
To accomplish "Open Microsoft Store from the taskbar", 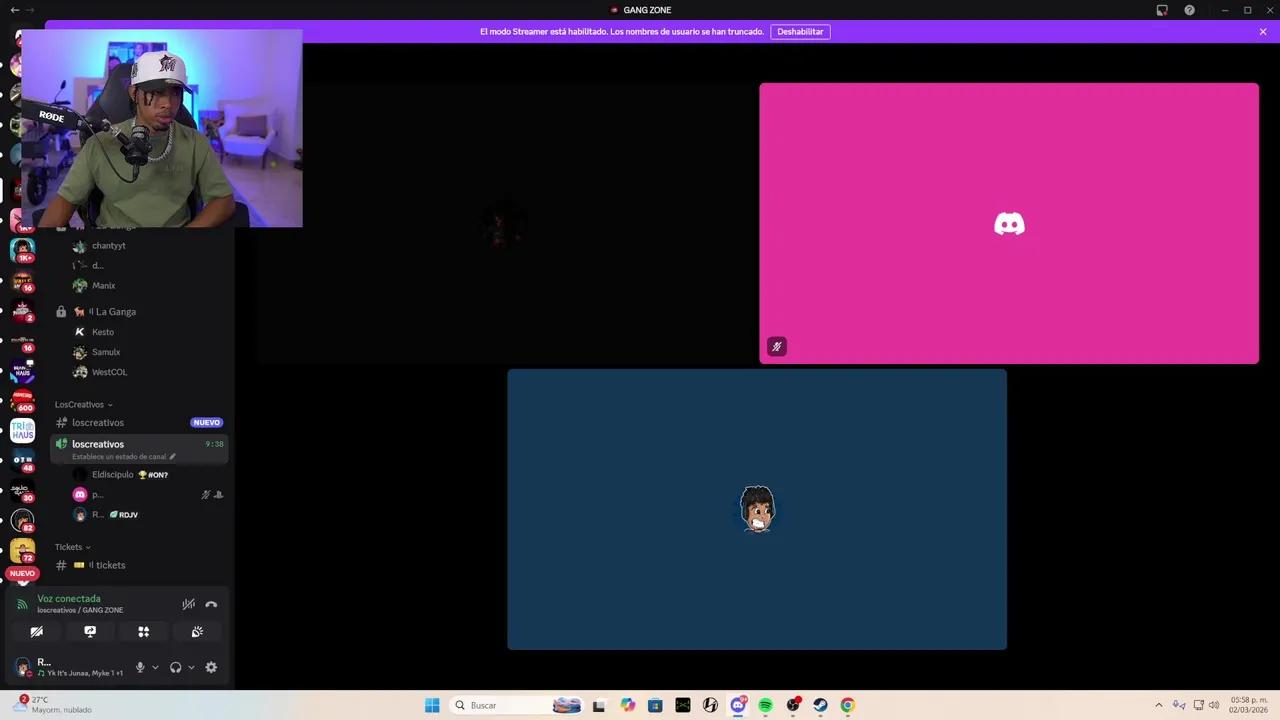I will 655,705.
